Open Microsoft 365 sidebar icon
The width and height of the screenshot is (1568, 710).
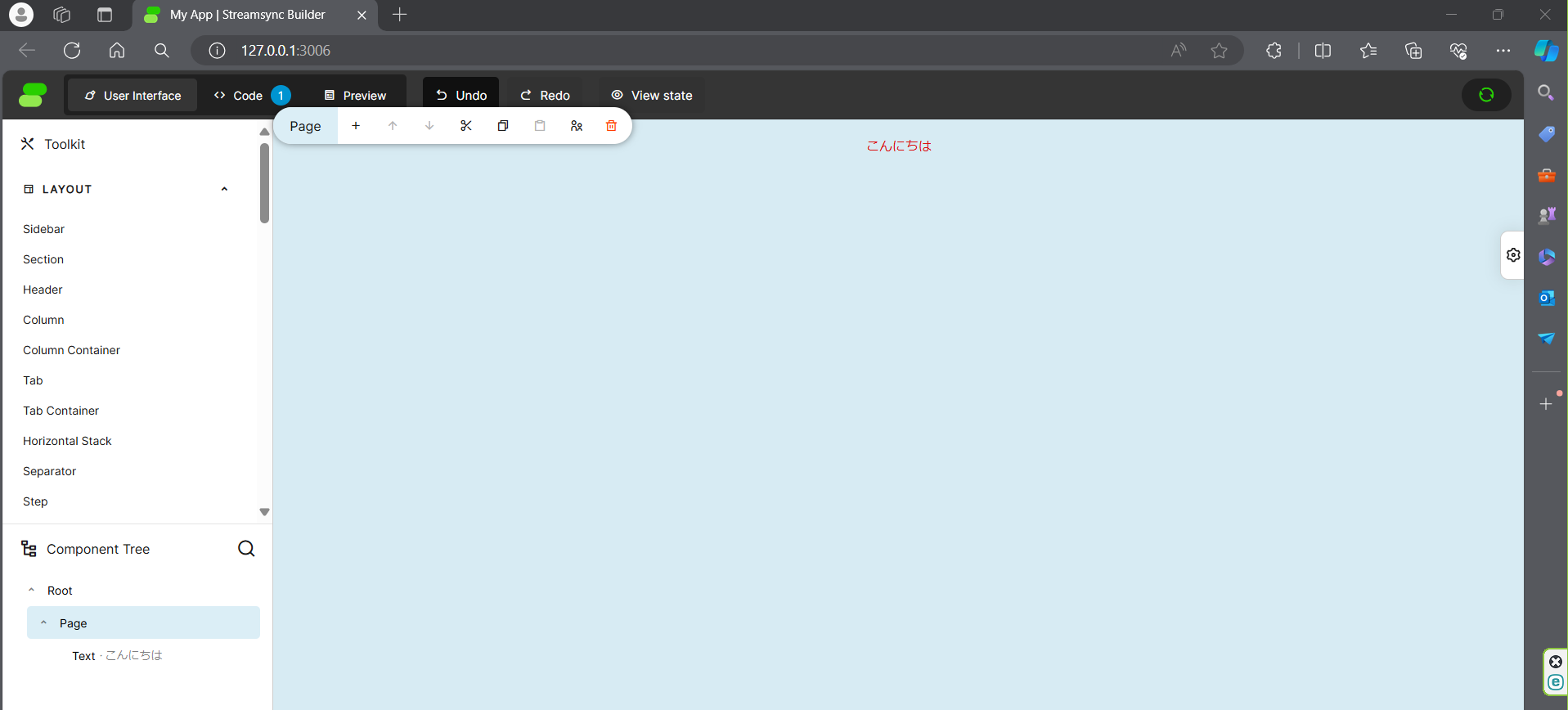(x=1546, y=257)
